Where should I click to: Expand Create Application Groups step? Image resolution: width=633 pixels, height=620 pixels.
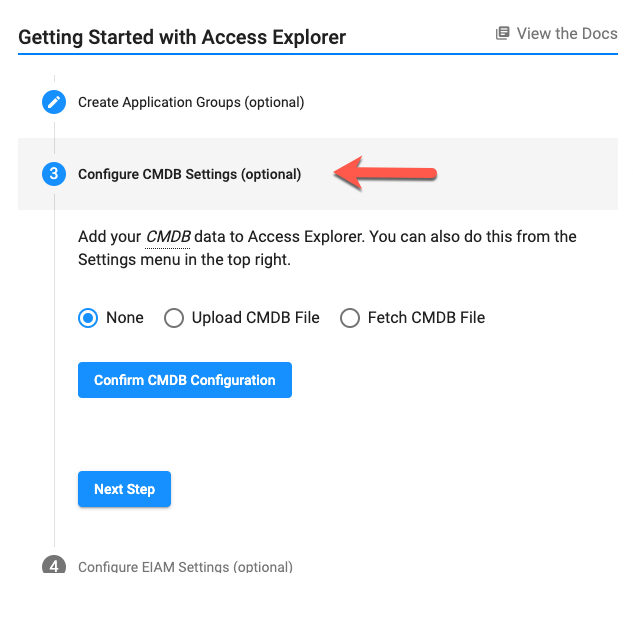coord(191,103)
